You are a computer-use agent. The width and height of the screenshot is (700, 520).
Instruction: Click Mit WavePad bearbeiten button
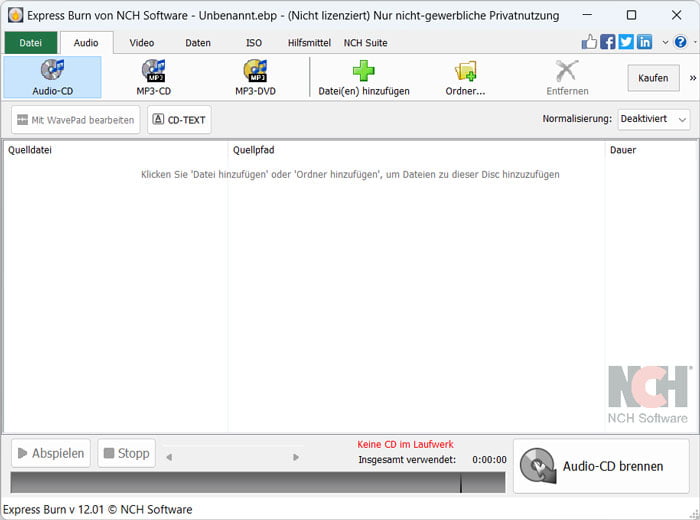[75, 120]
